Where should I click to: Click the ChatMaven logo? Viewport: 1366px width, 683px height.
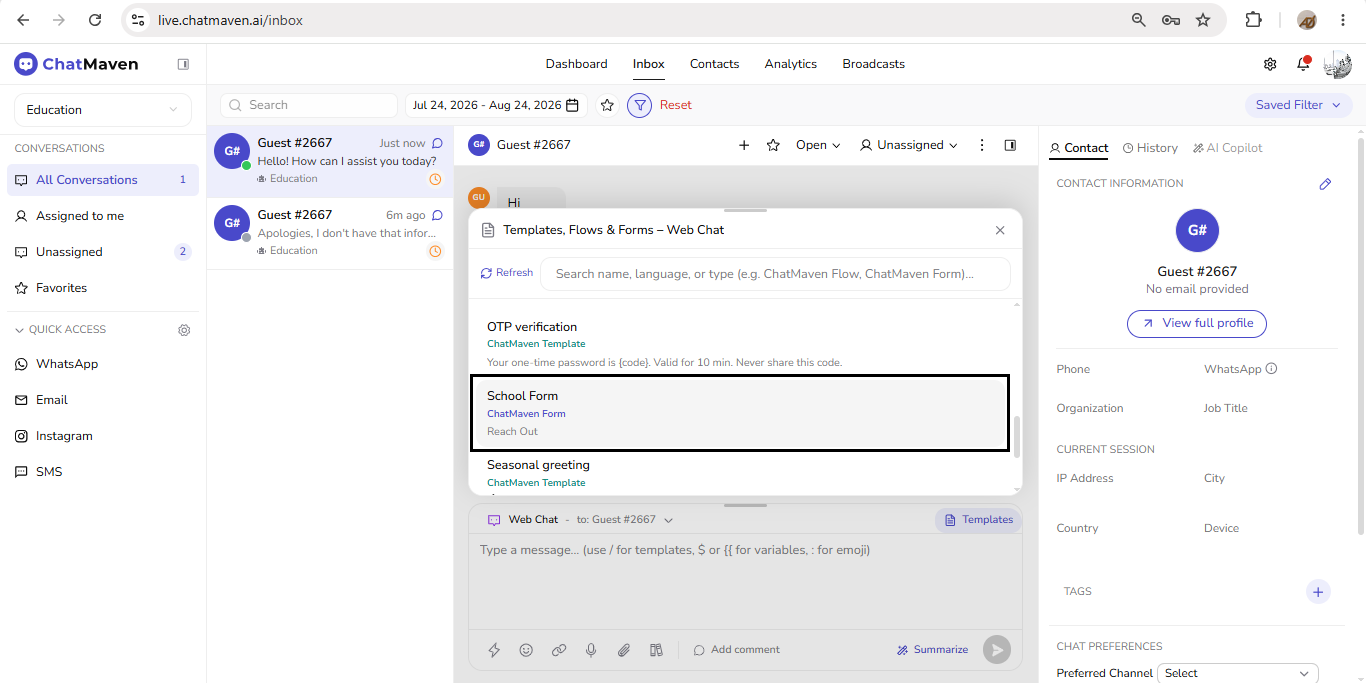coord(77,64)
